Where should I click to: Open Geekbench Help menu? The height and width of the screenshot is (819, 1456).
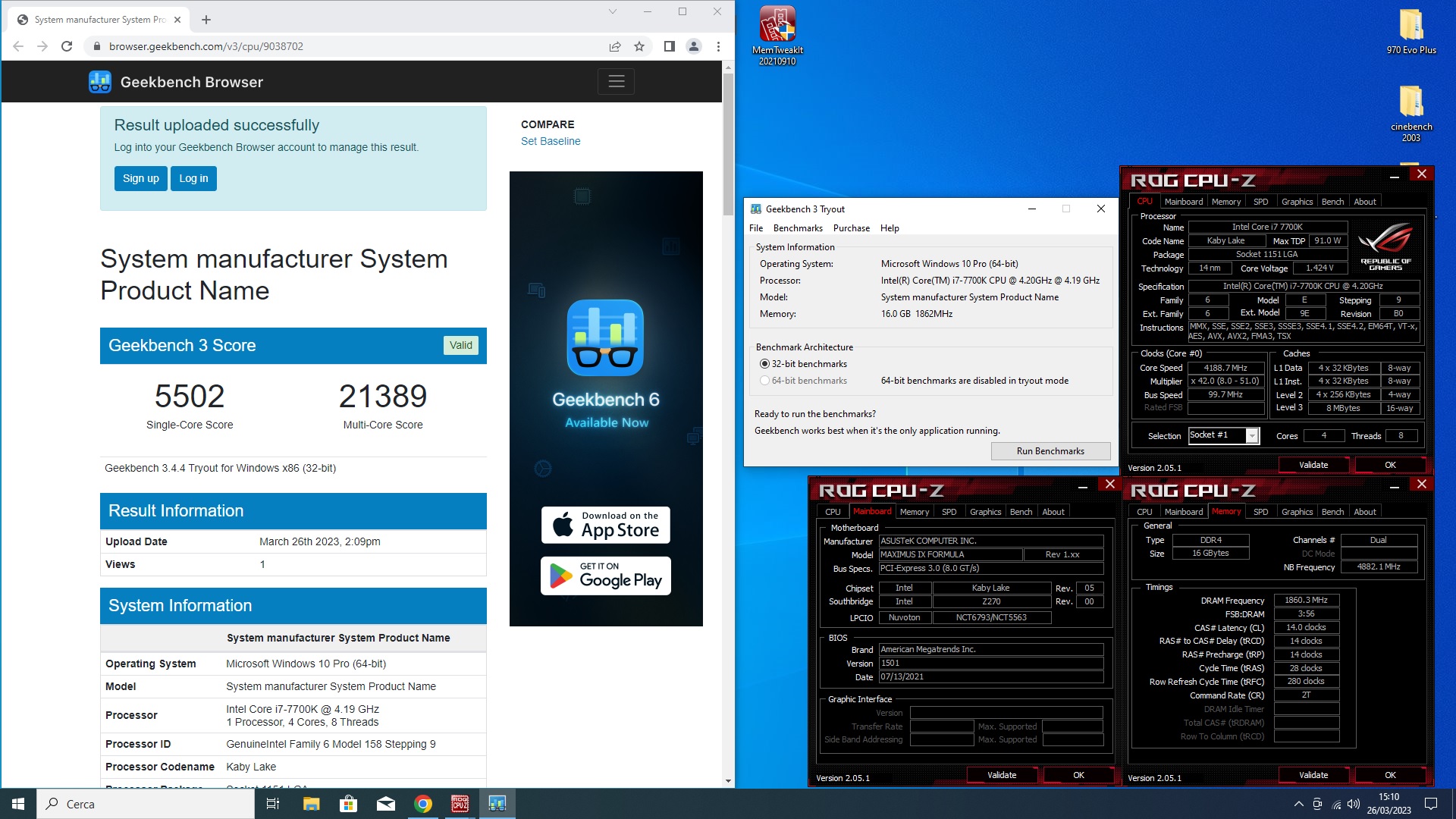pos(890,228)
